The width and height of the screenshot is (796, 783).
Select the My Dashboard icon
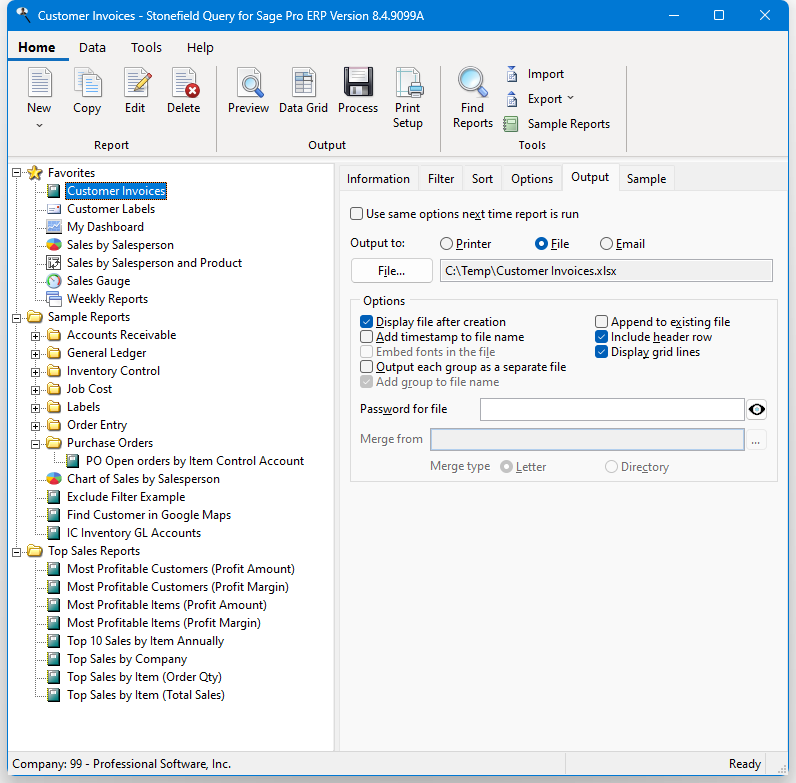(x=54, y=226)
